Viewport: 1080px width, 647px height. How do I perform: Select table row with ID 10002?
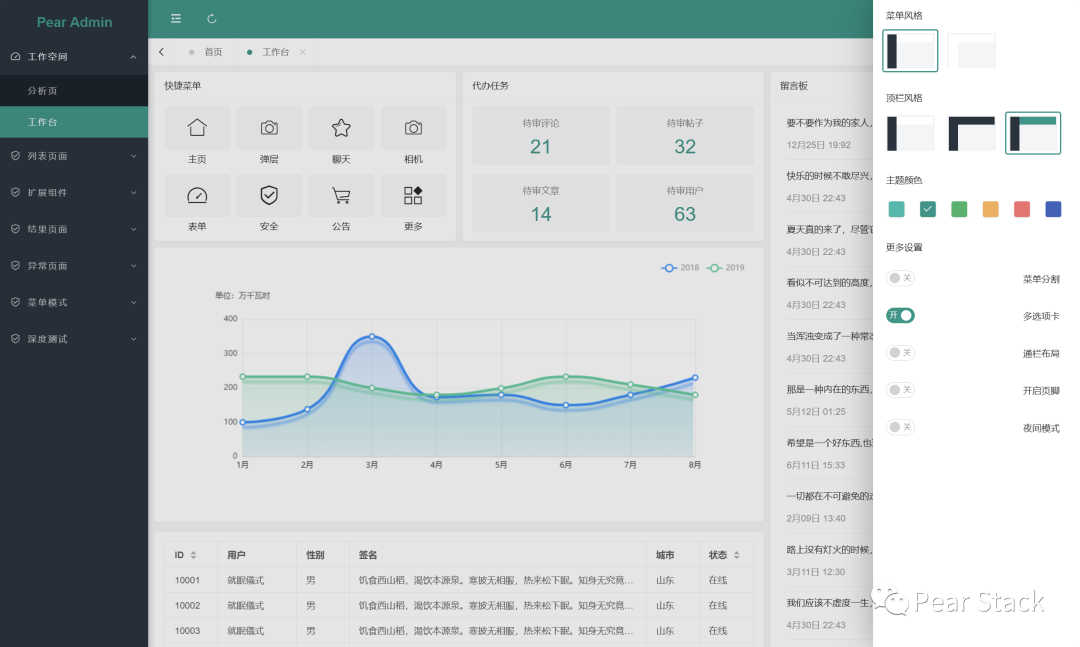(x=459, y=606)
